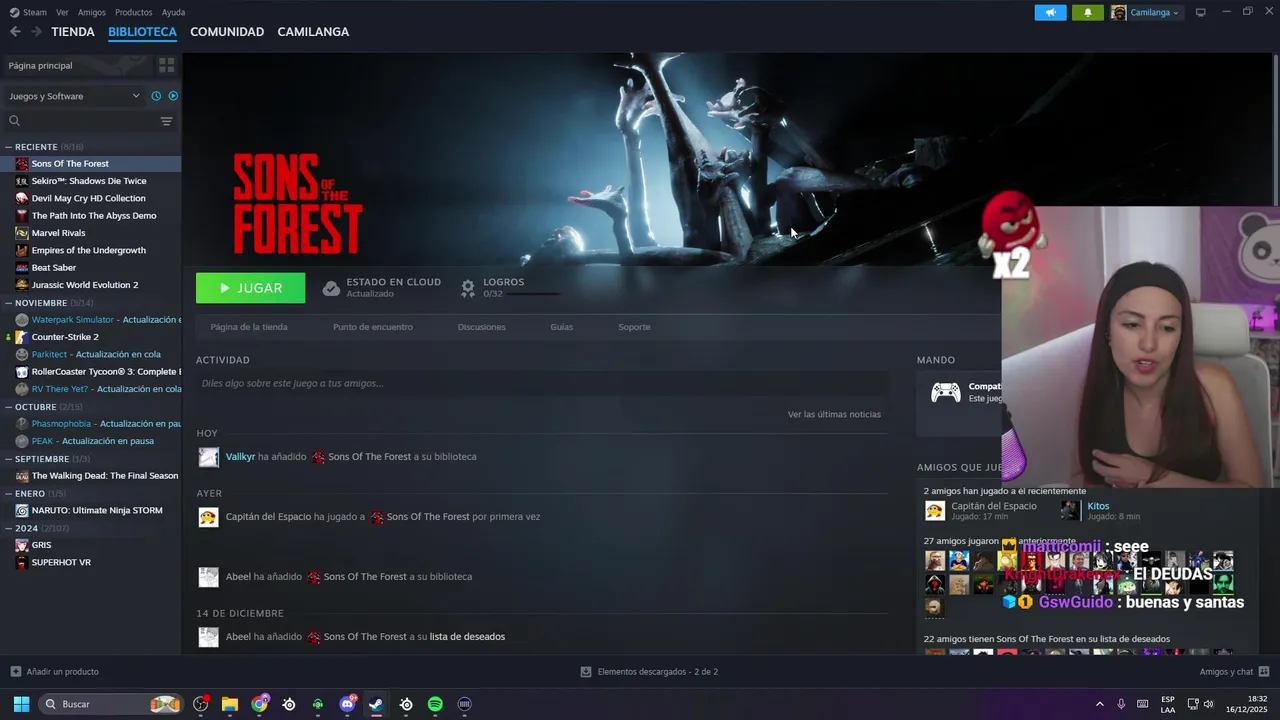Select The Path Into The Abyss Demo
This screenshot has width=1280, height=720.
pos(94,216)
